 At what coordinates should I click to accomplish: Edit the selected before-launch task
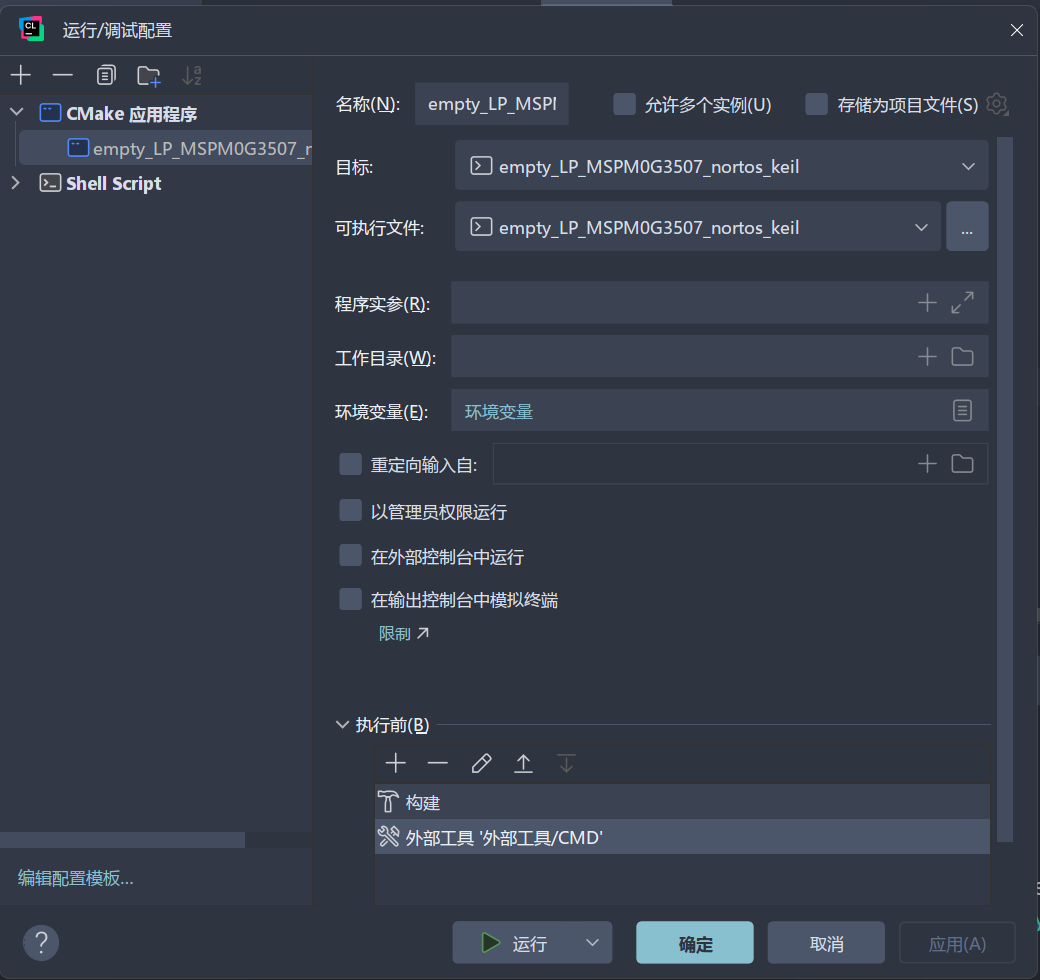(x=482, y=763)
